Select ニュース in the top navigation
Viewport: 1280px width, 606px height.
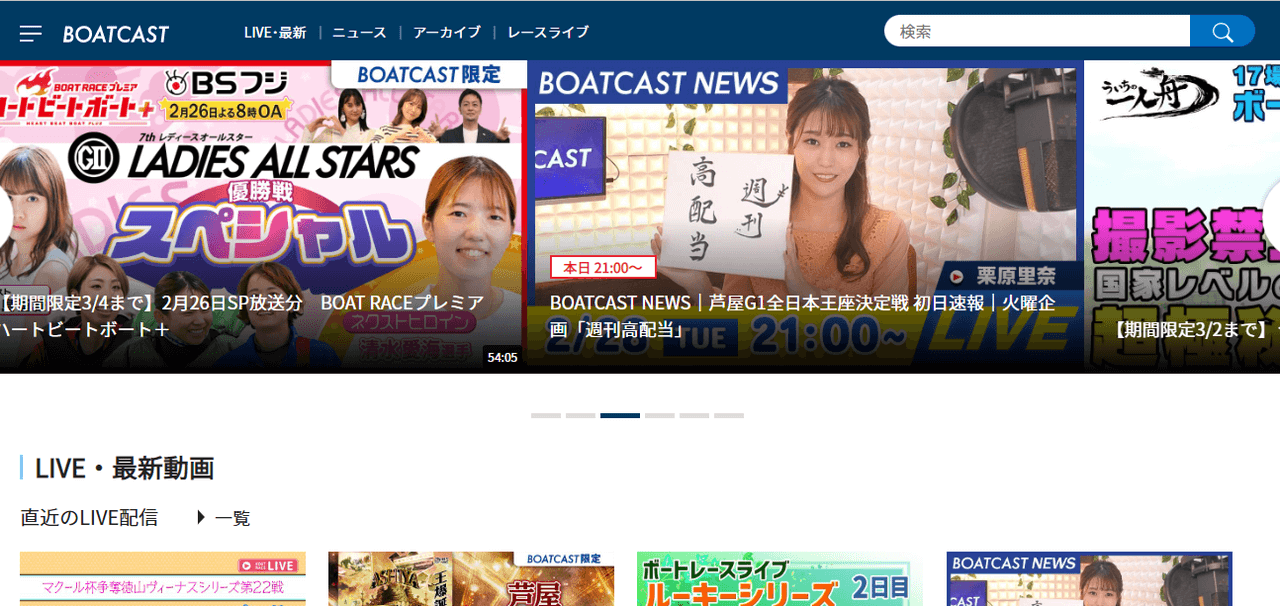[x=359, y=32]
